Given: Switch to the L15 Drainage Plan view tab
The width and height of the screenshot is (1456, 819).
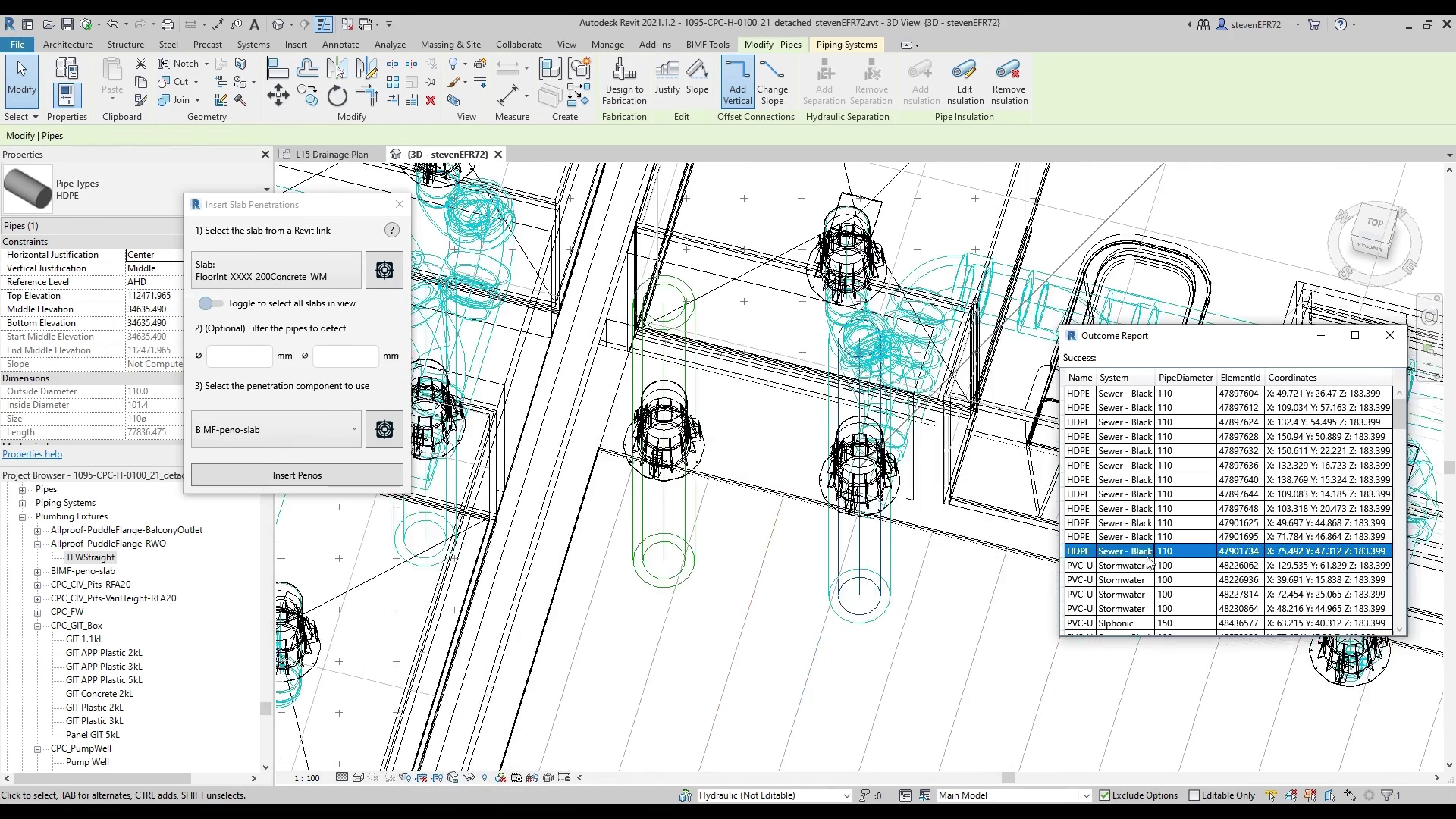Looking at the screenshot, I should [x=331, y=155].
